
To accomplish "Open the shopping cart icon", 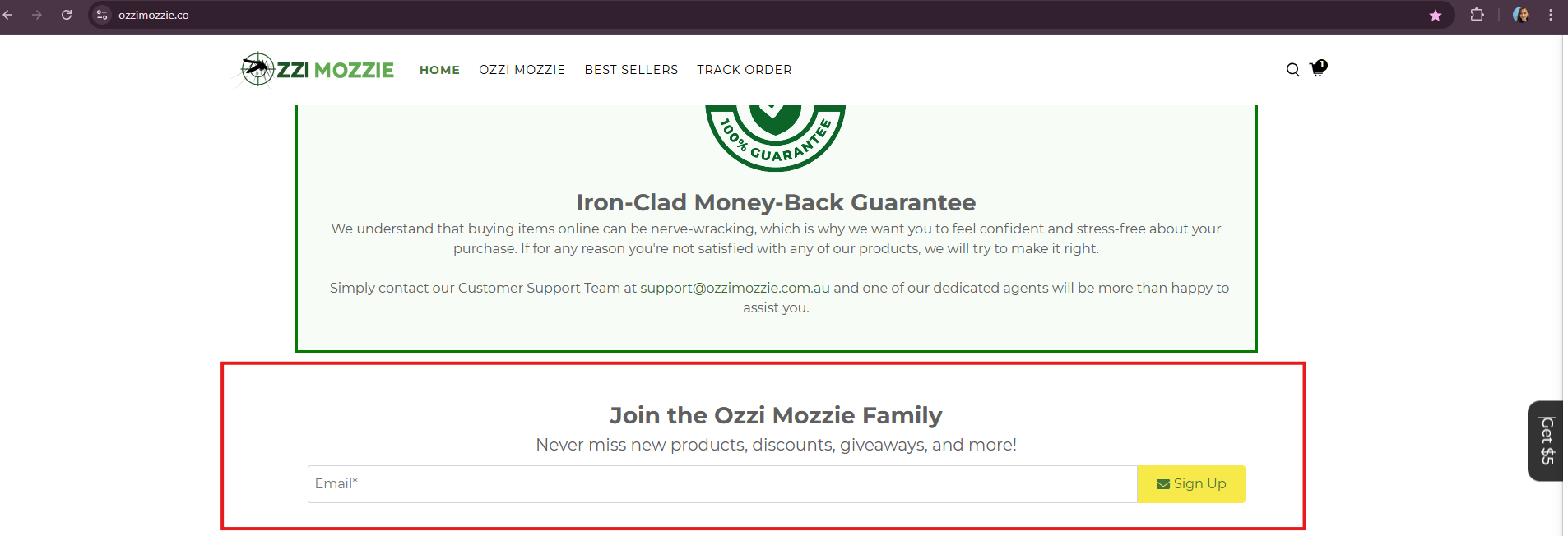I will click(1317, 69).
